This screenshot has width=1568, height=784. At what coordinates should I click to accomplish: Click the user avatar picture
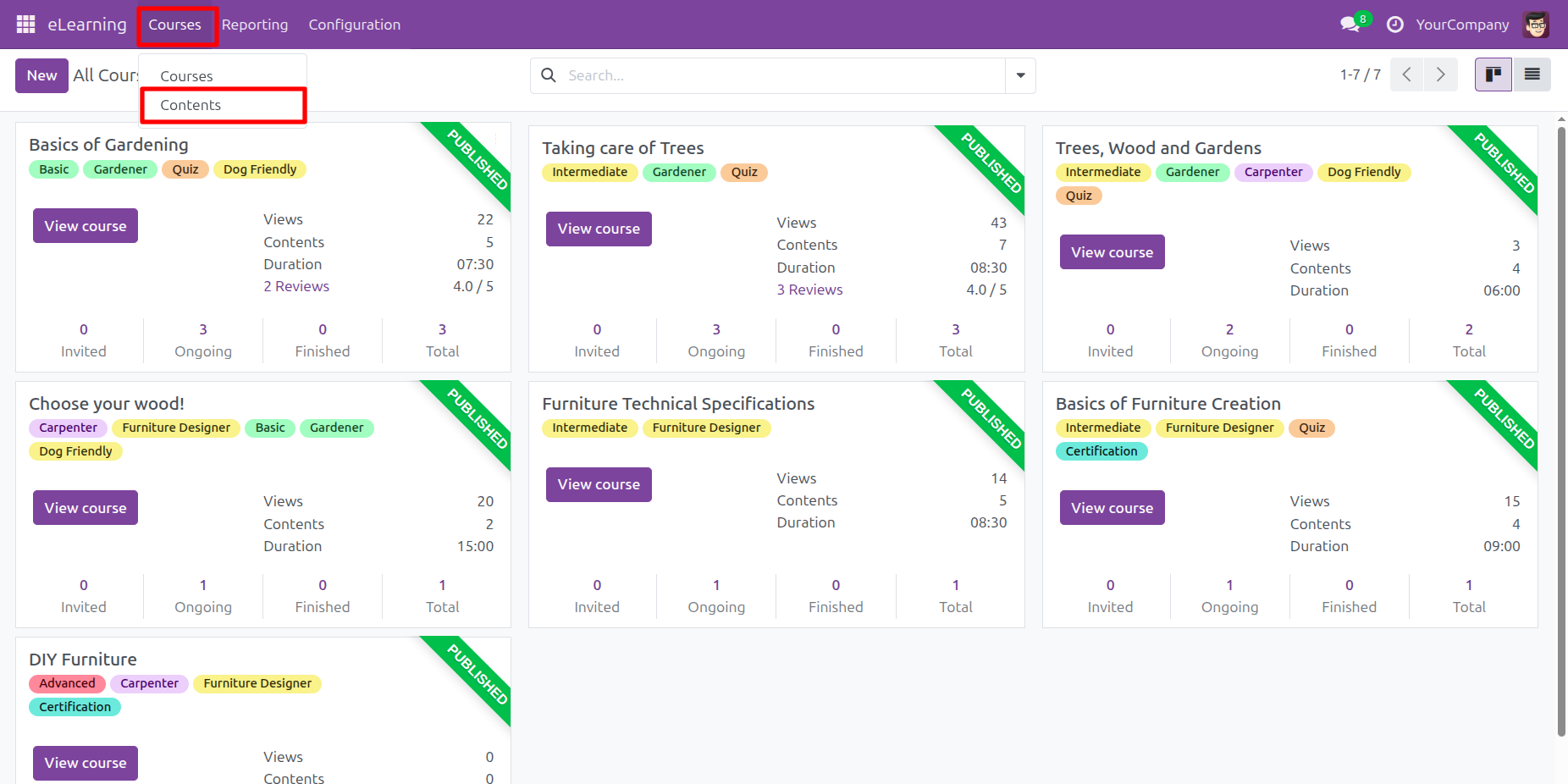point(1536,25)
